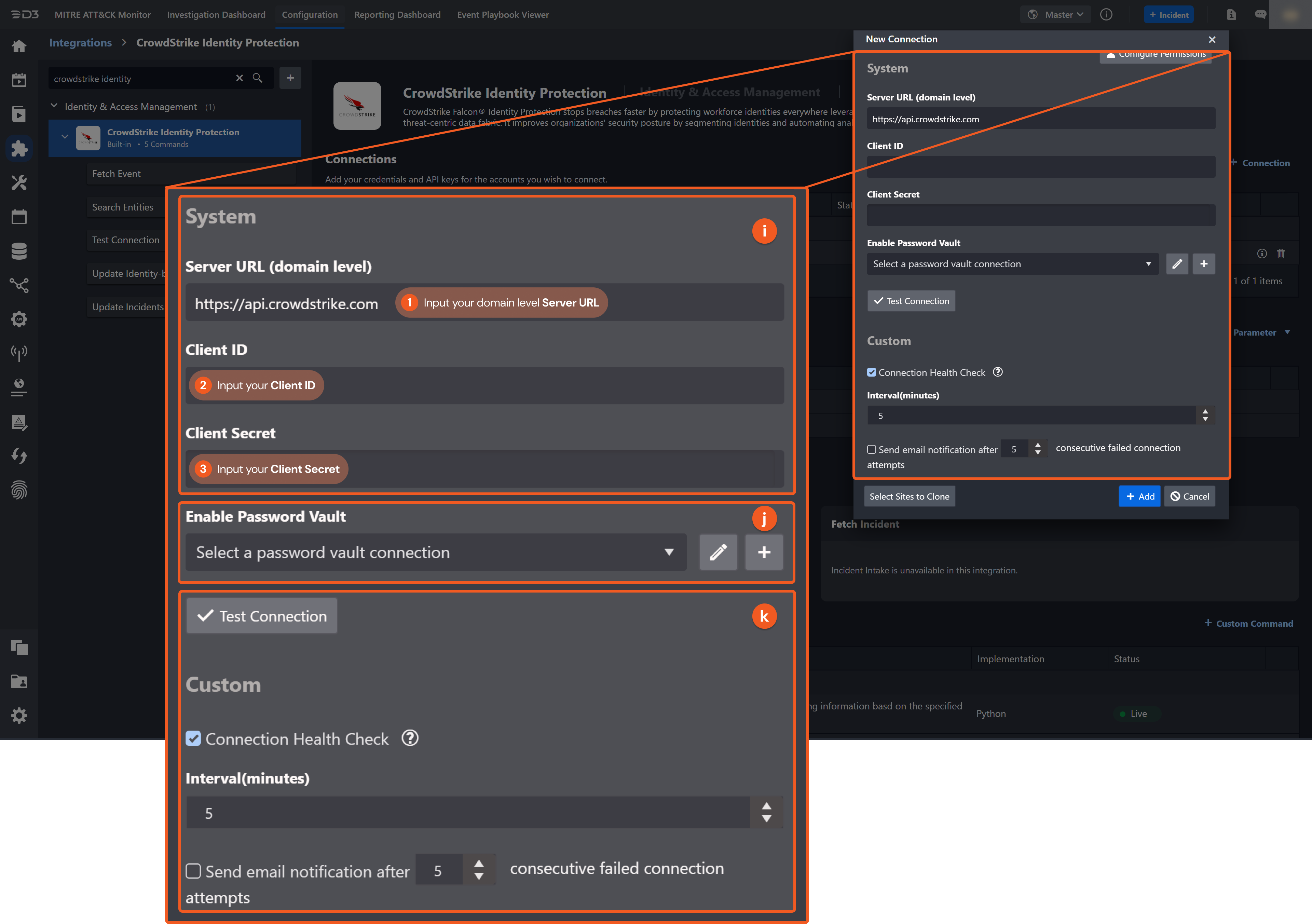
Task: Click the Test Connection button in dialog
Action: point(911,301)
